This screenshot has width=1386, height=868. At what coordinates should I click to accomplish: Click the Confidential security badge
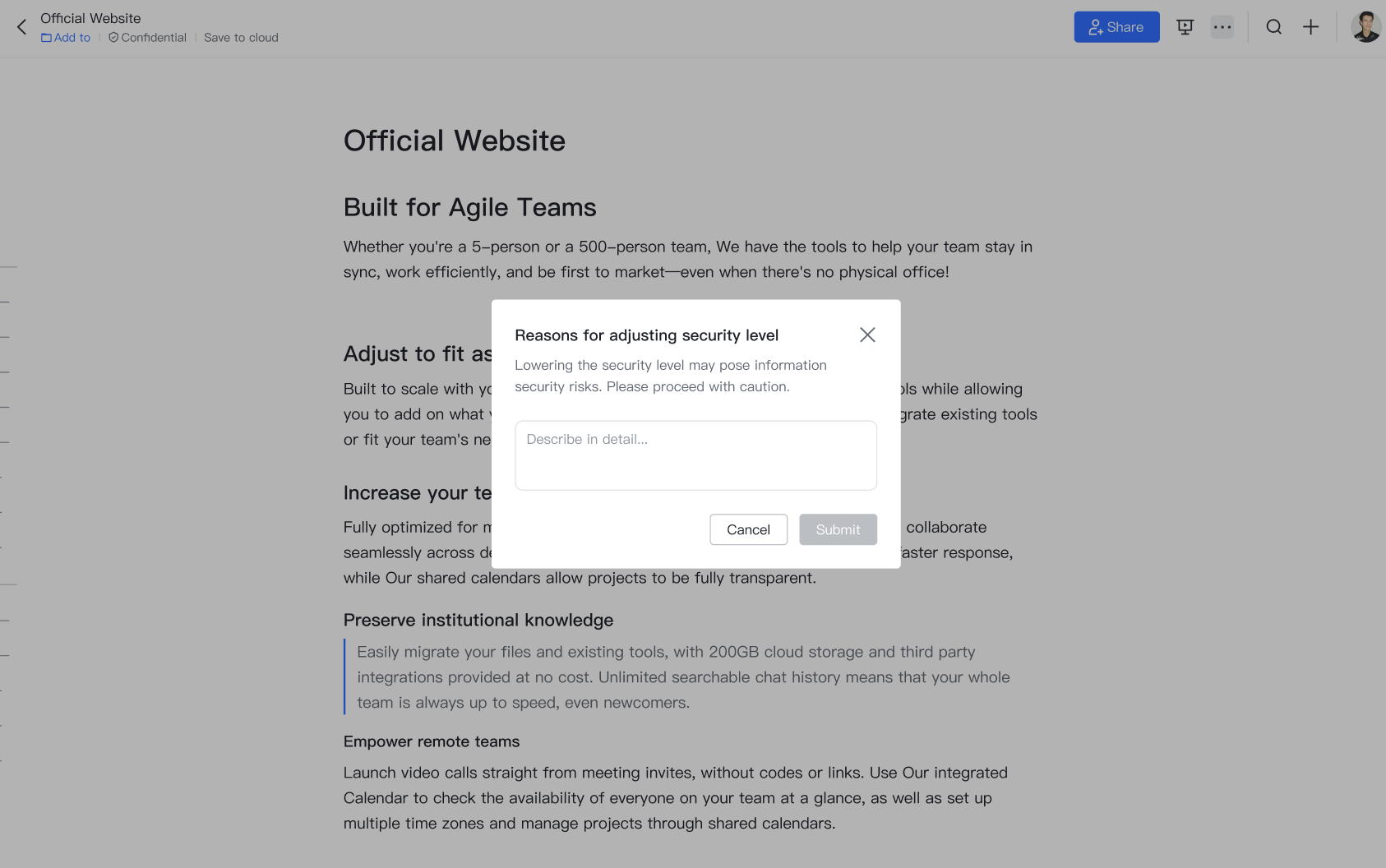[147, 37]
